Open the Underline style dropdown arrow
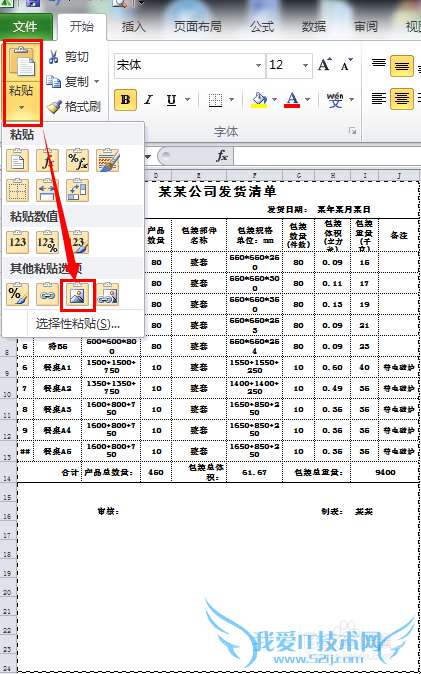 (187, 100)
